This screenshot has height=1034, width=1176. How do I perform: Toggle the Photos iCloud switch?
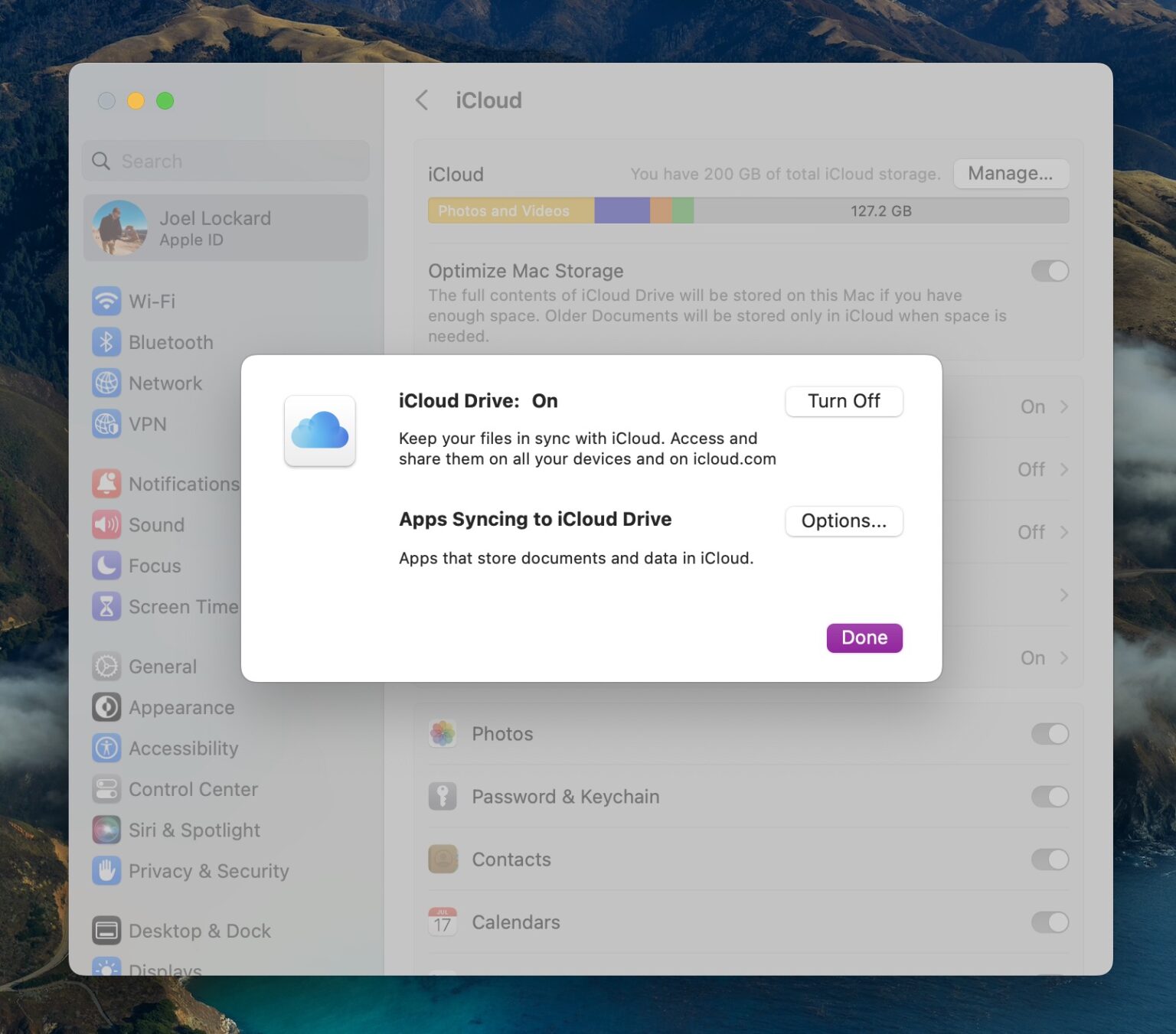pos(1049,733)
